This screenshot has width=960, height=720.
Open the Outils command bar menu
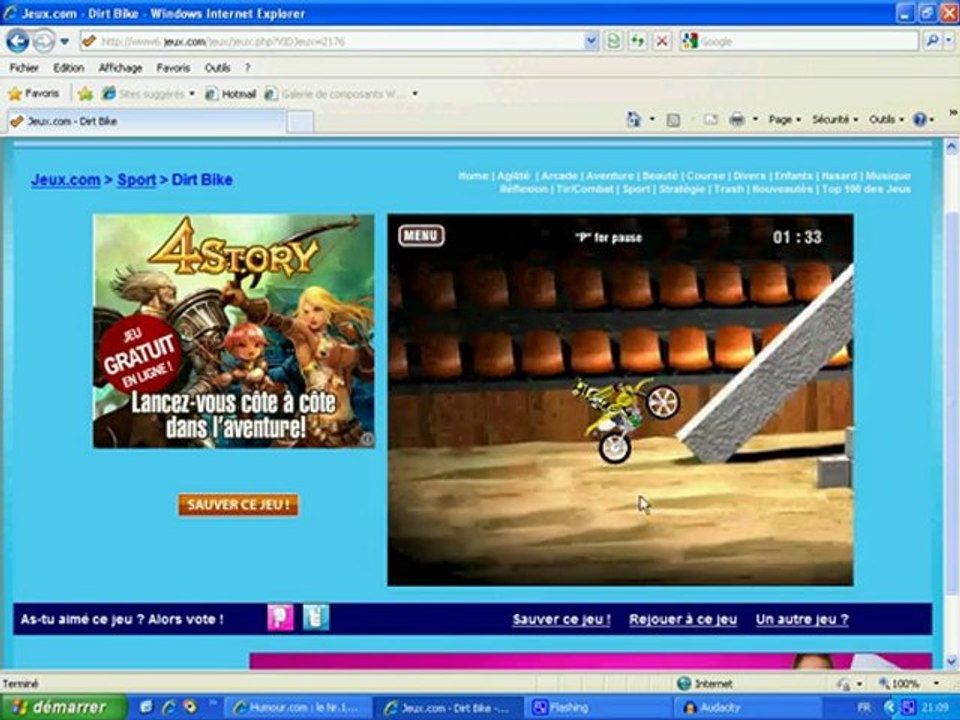885,119
